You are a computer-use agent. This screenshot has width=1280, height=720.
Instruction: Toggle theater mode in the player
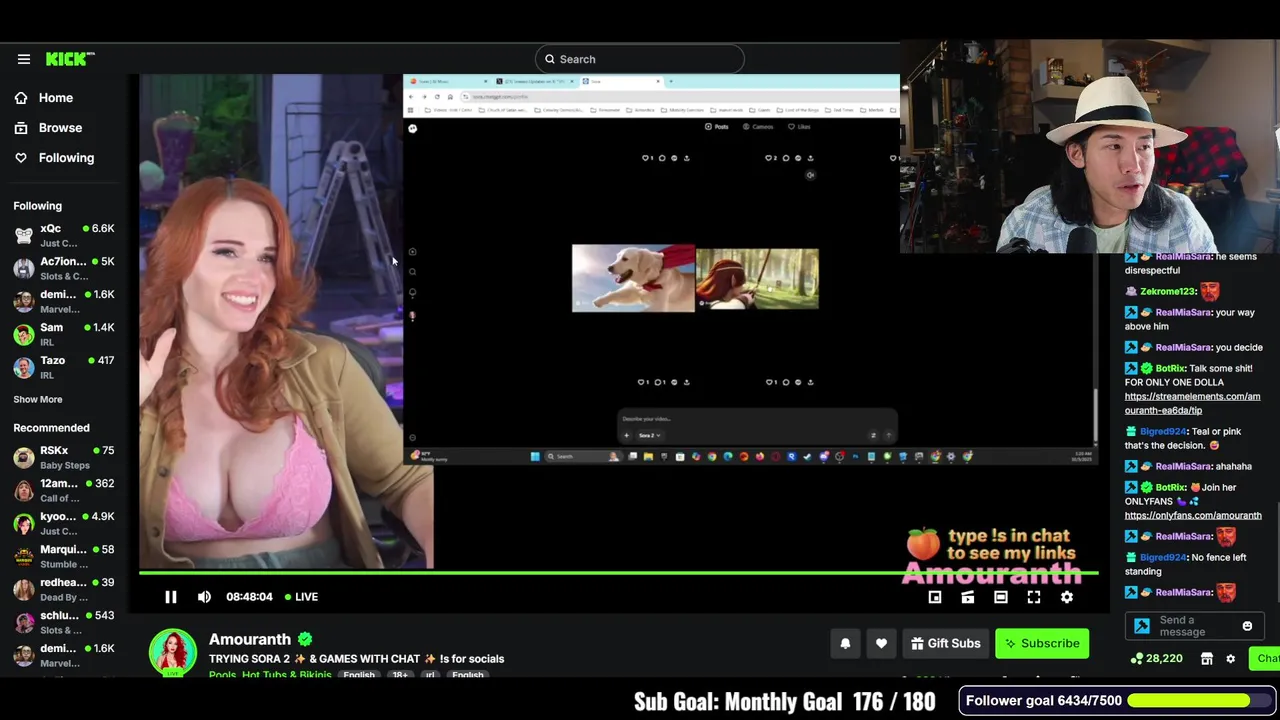tap(1001, 597)
